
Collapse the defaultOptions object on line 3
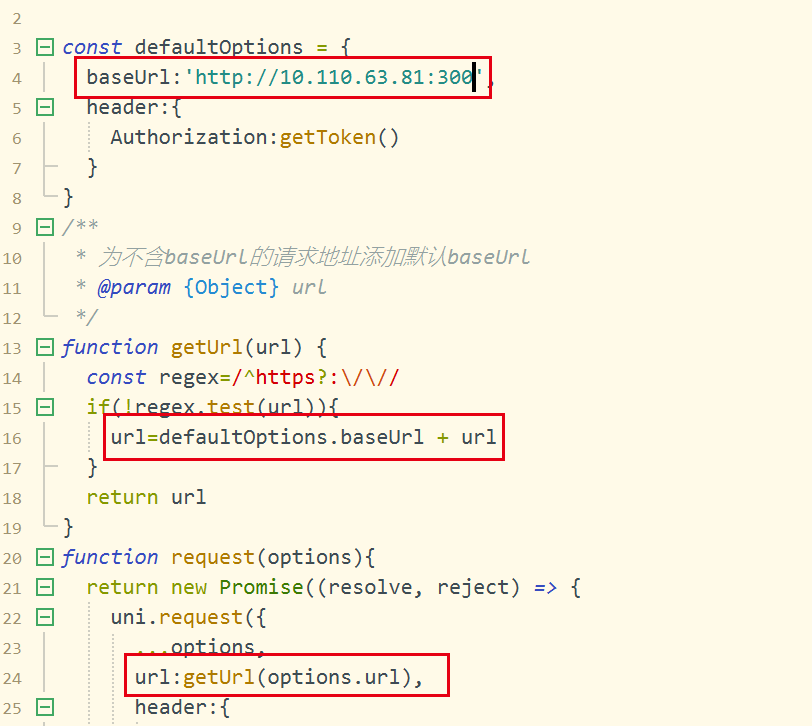click(44, 46)
